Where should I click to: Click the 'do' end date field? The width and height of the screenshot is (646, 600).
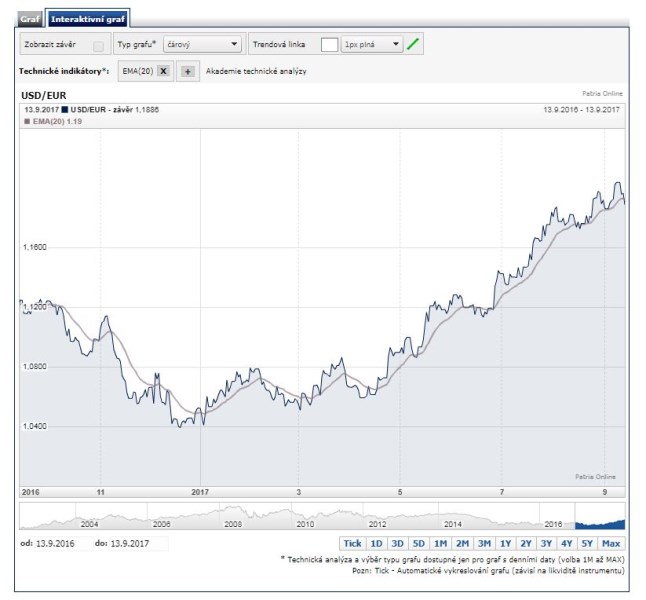pyautogui.click(x=138, y=544)
